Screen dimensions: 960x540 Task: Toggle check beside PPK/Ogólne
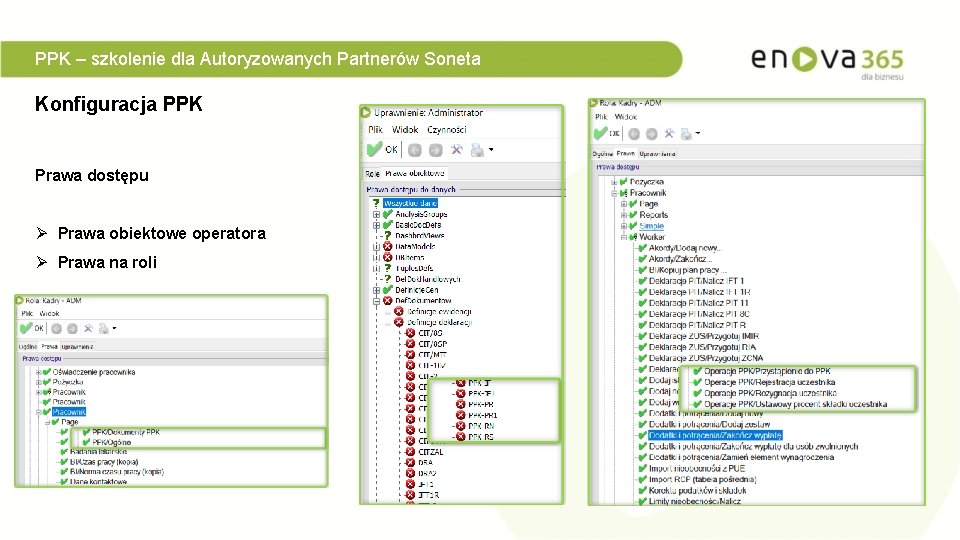(x=86, y=442)
